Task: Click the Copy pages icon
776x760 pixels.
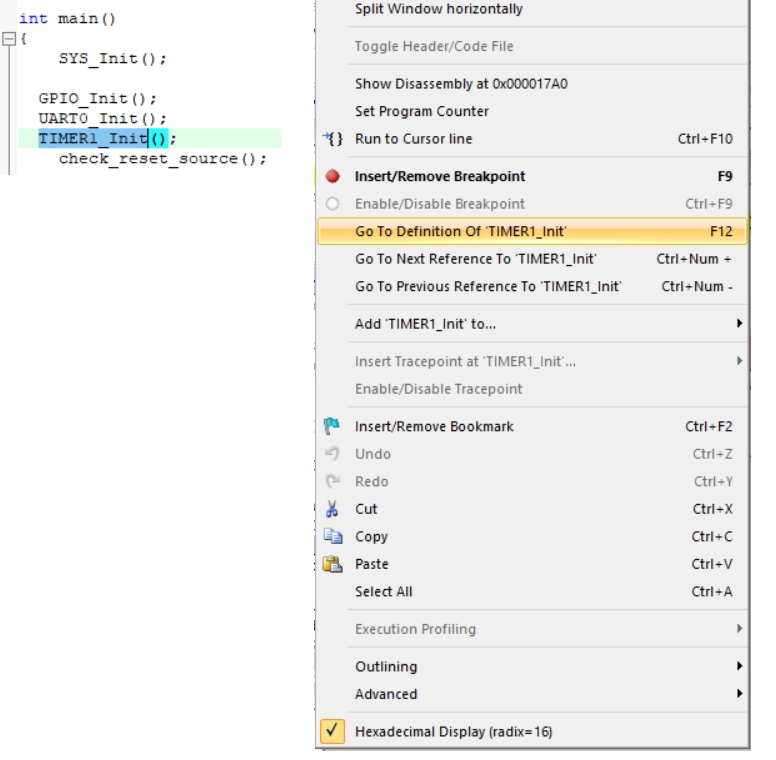Action: 333,536
